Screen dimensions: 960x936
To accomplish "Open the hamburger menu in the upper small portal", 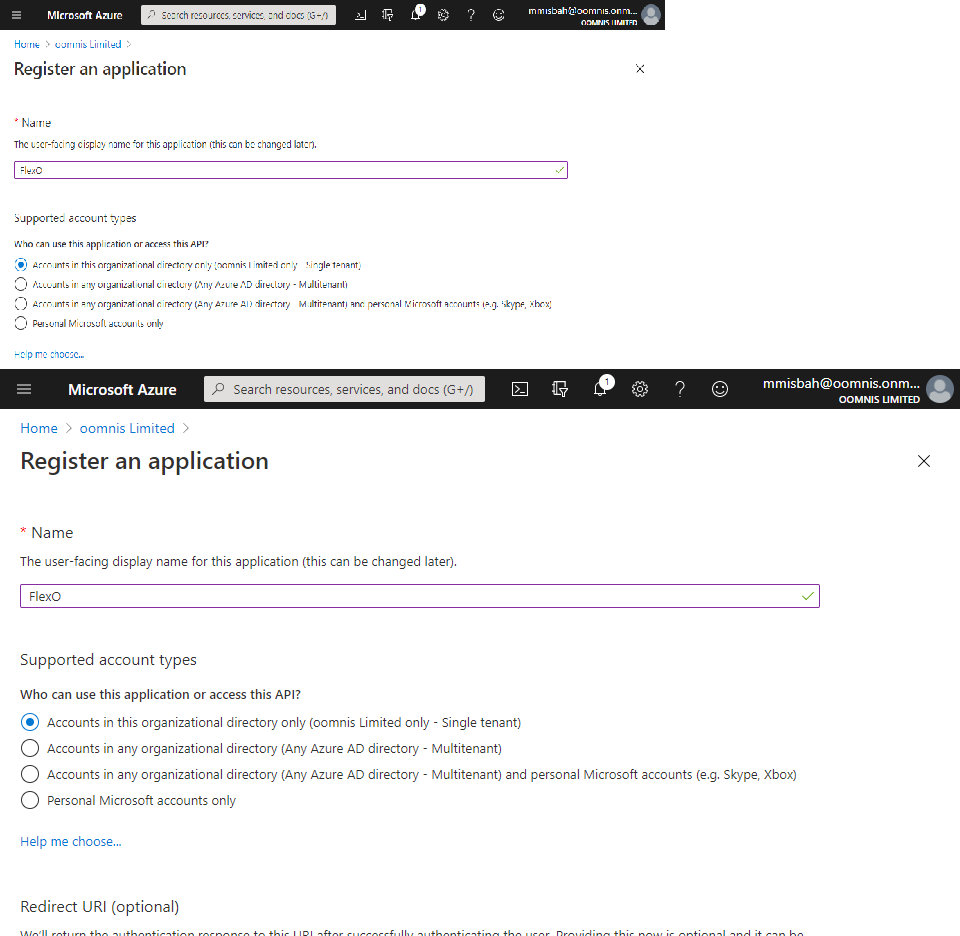I will 17,15.
